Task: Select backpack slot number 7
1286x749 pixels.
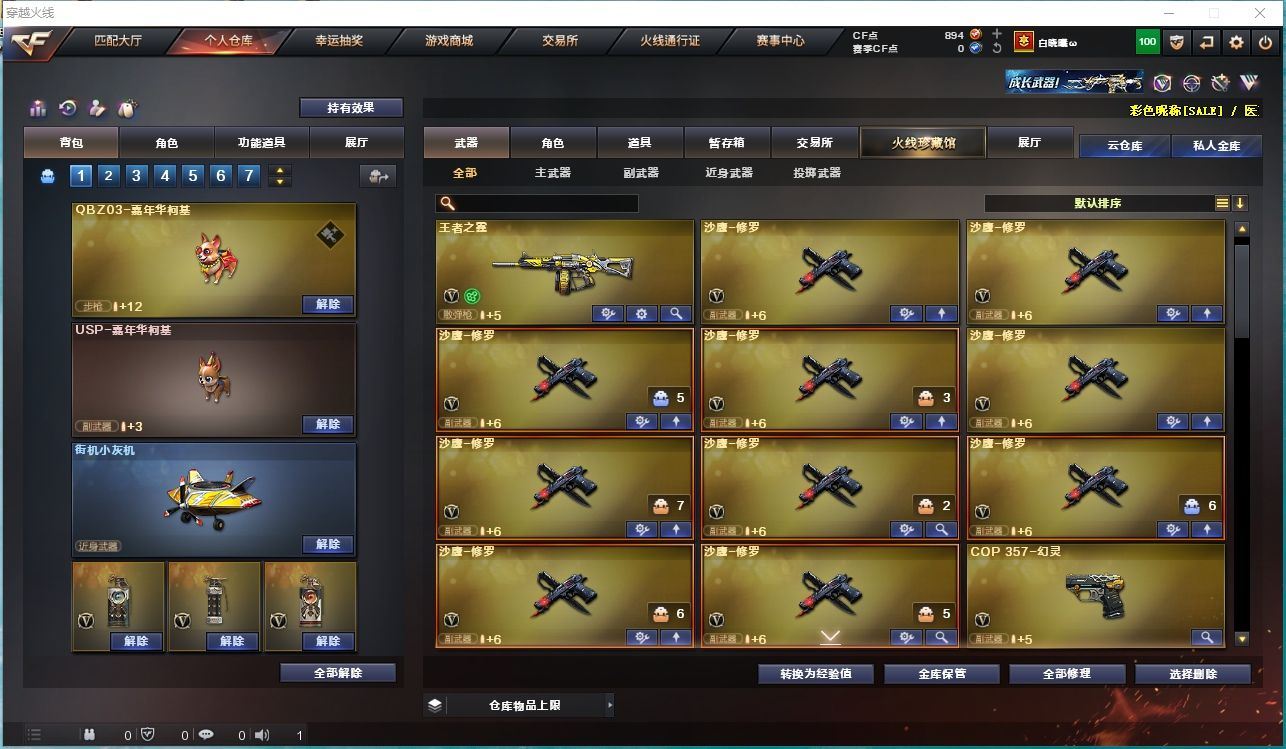Action: pos(249,176)
